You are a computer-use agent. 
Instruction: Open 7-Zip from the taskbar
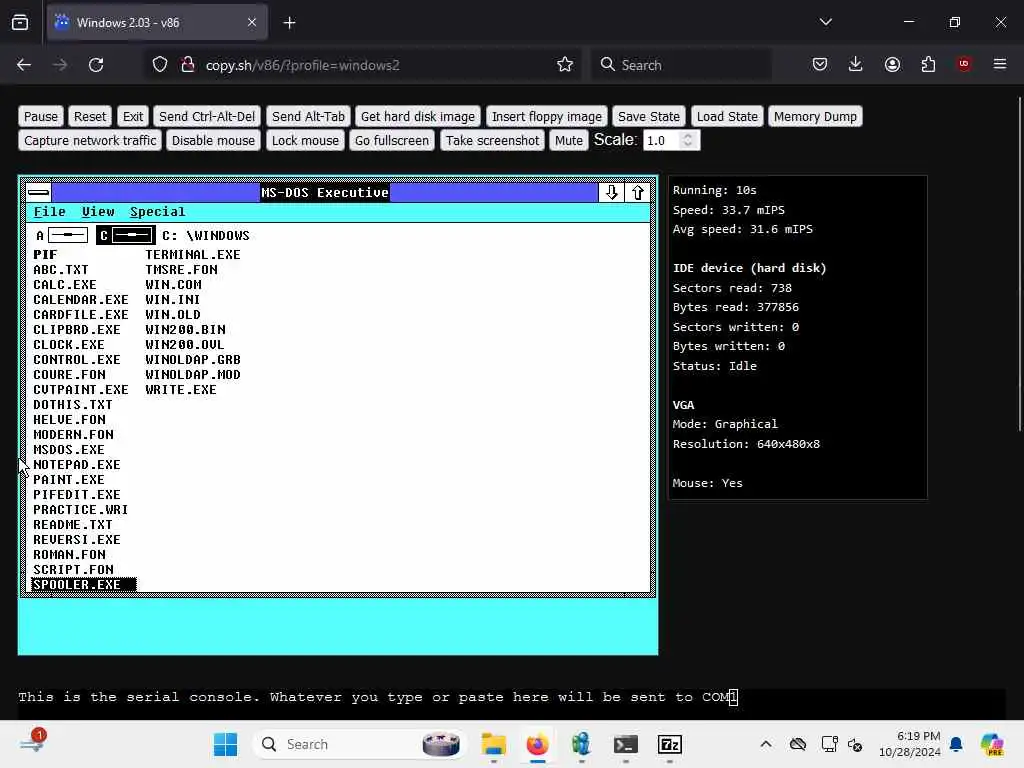tap(669, 744)
